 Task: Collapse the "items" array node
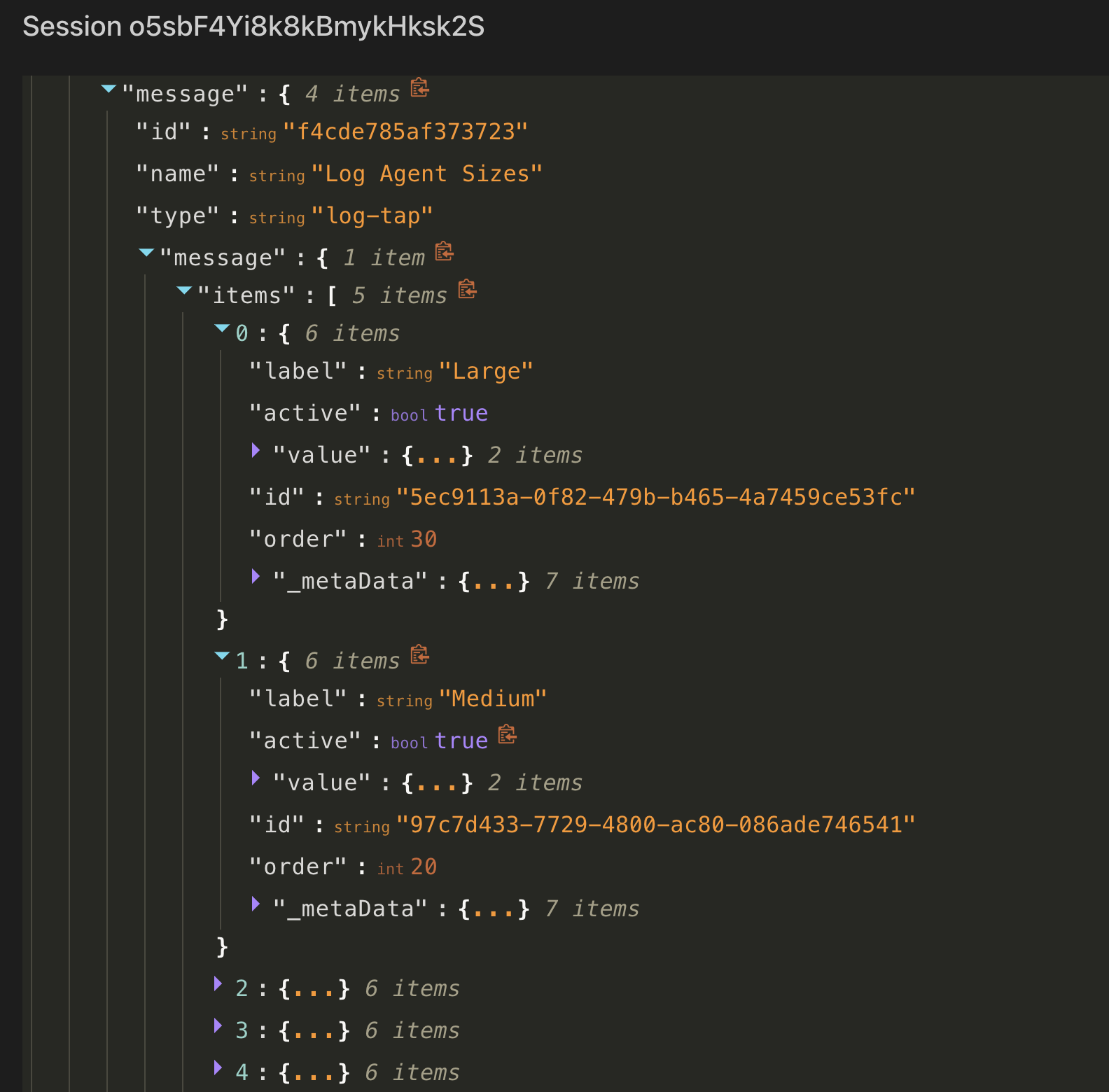pyautogui.click(x=184, y=290)
